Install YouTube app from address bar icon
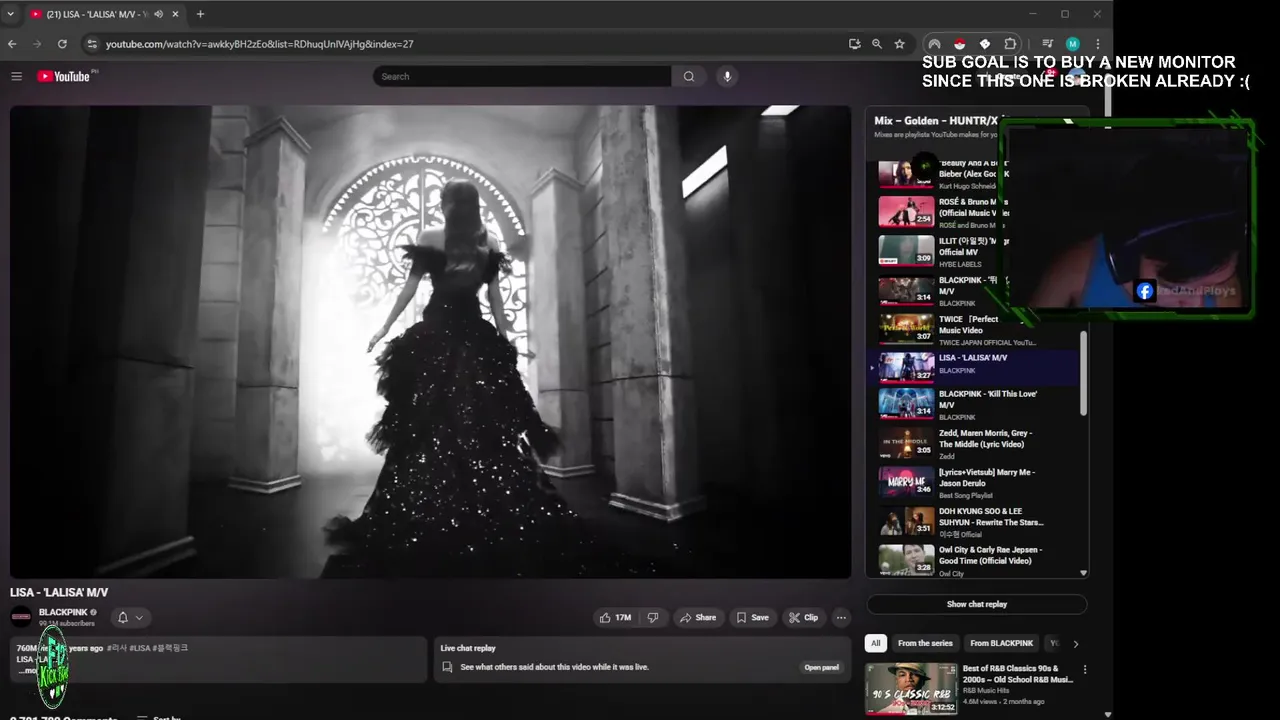Viewport: 1280px width, 720px height. pos(854,44)
